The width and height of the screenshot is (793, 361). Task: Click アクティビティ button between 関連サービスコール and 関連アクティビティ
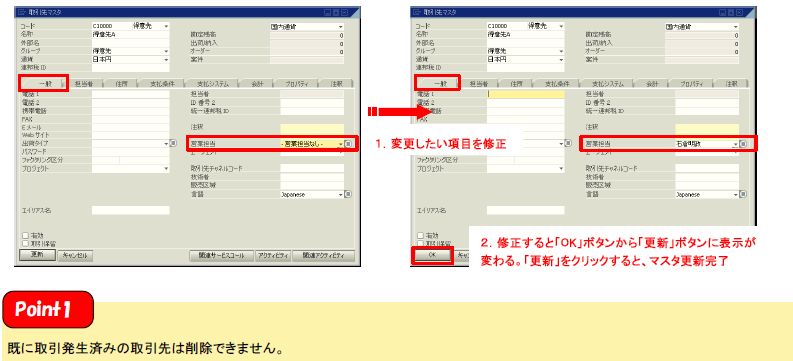pyautogui.click(x=273, y=256)
